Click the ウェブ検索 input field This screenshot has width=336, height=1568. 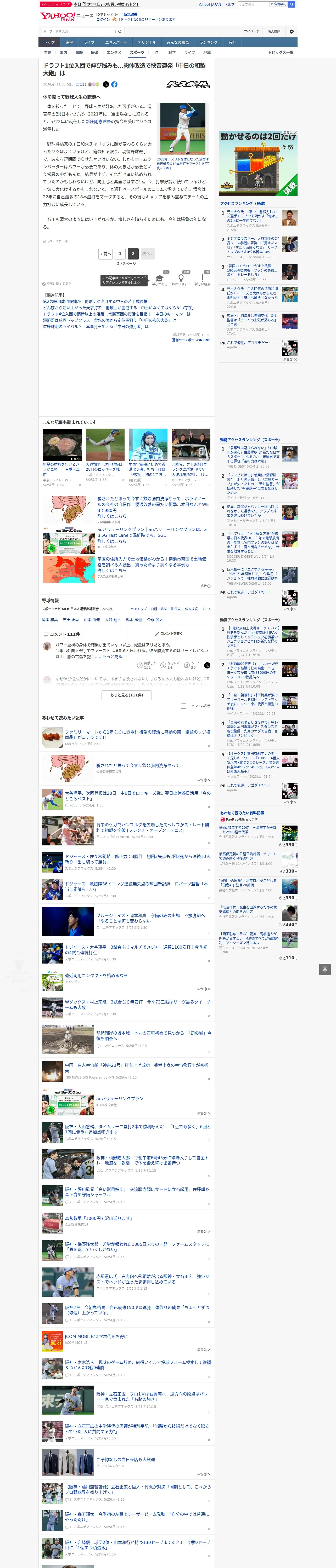click(x=253, y=4)
